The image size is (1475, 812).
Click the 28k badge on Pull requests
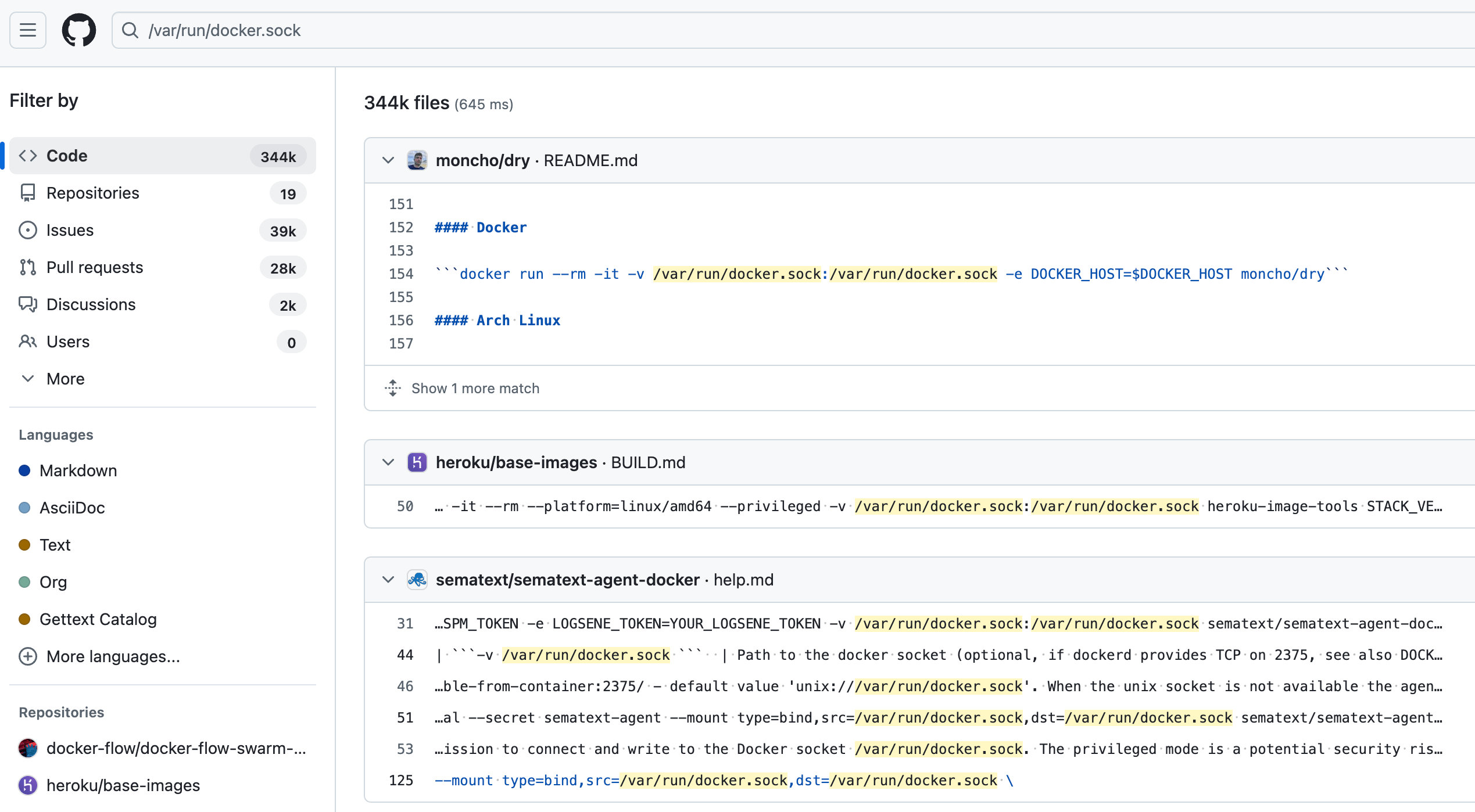tap(283, 268)
